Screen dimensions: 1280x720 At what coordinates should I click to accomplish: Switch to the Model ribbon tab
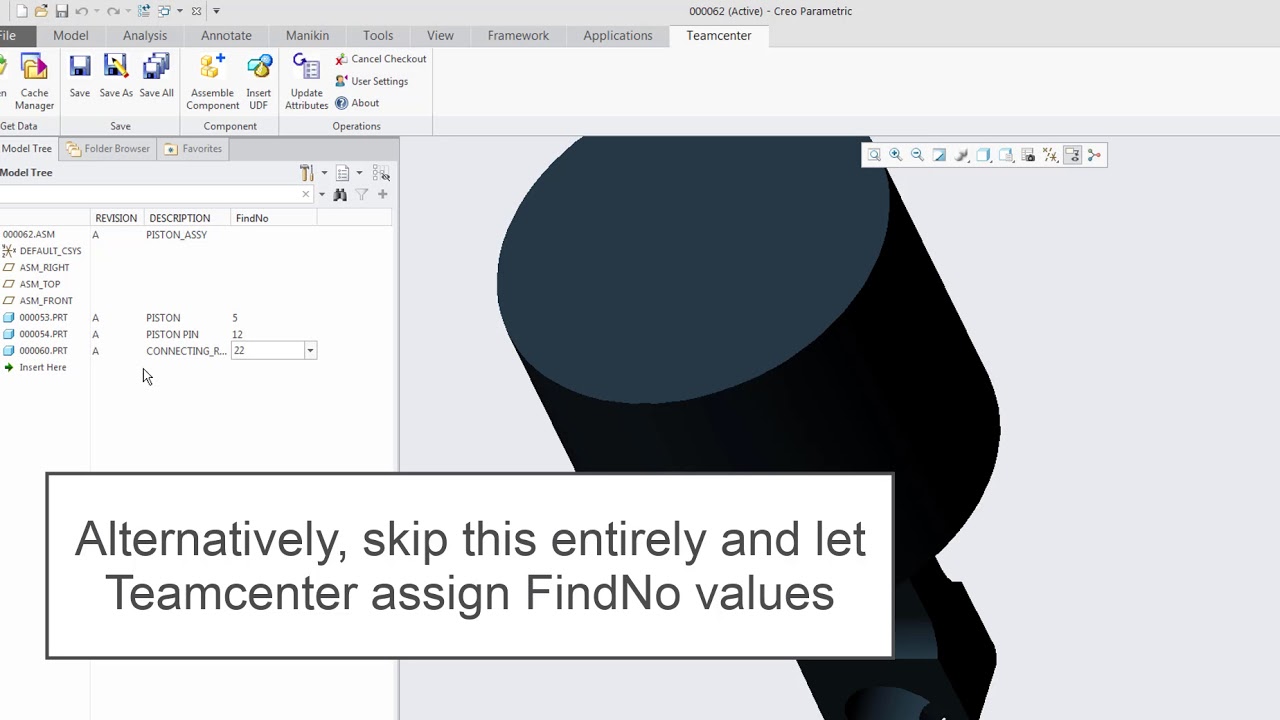coord(71,35)
